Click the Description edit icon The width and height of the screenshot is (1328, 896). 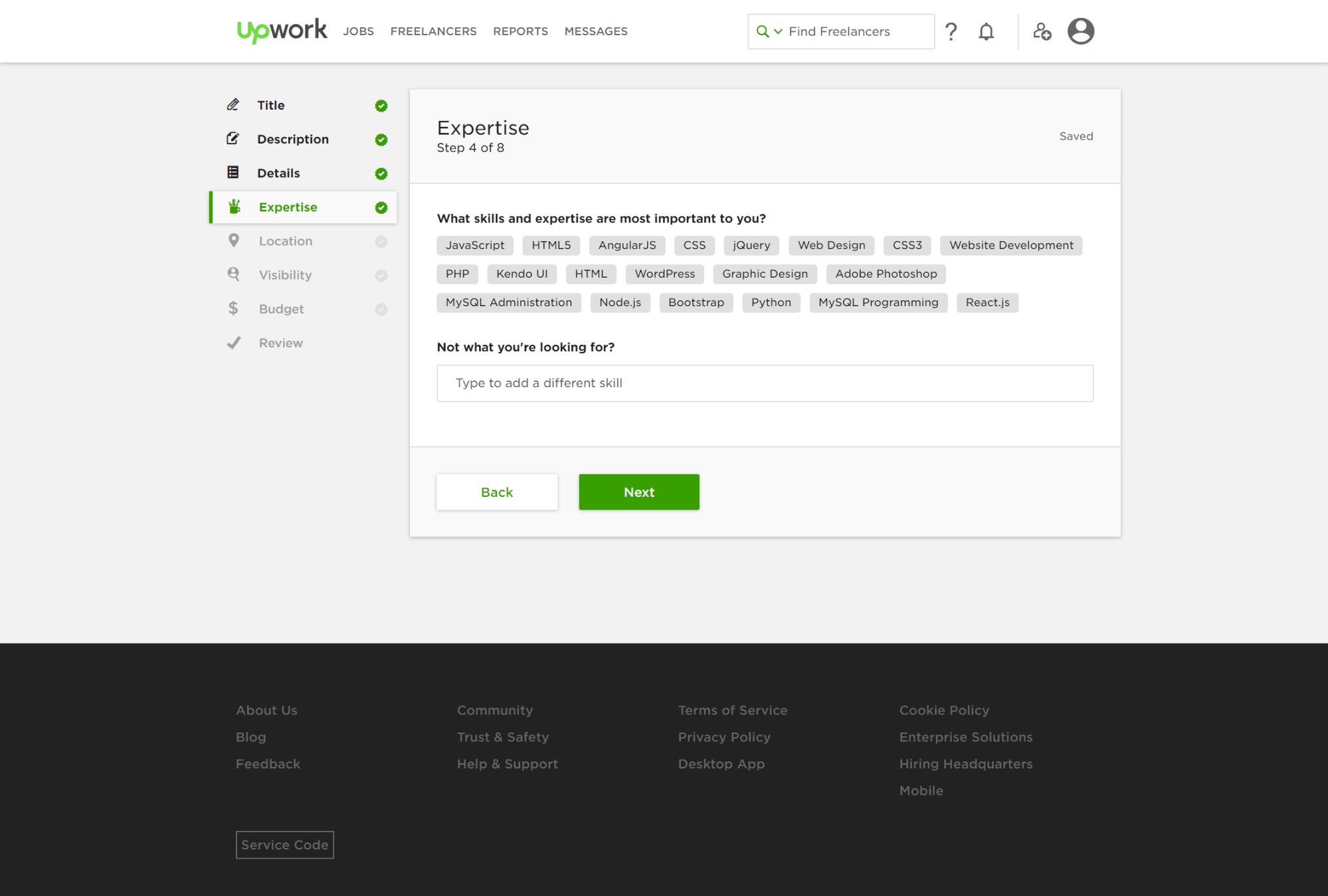(x=233, y=139)
